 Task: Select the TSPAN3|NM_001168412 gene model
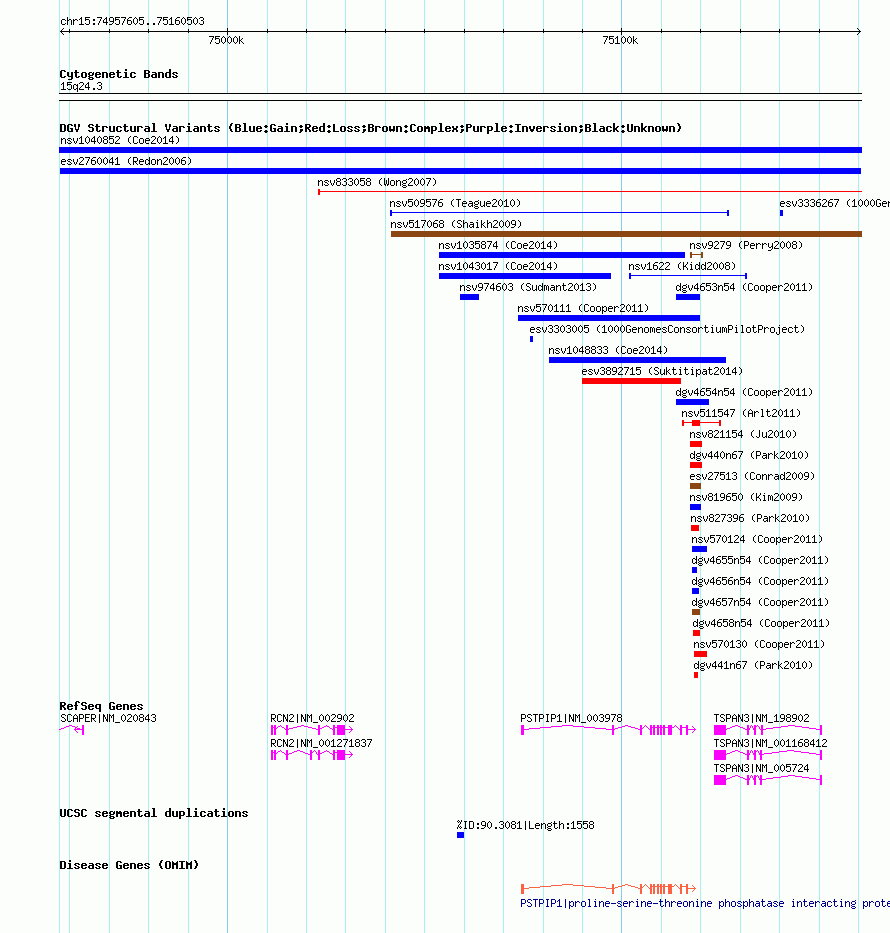768,754
